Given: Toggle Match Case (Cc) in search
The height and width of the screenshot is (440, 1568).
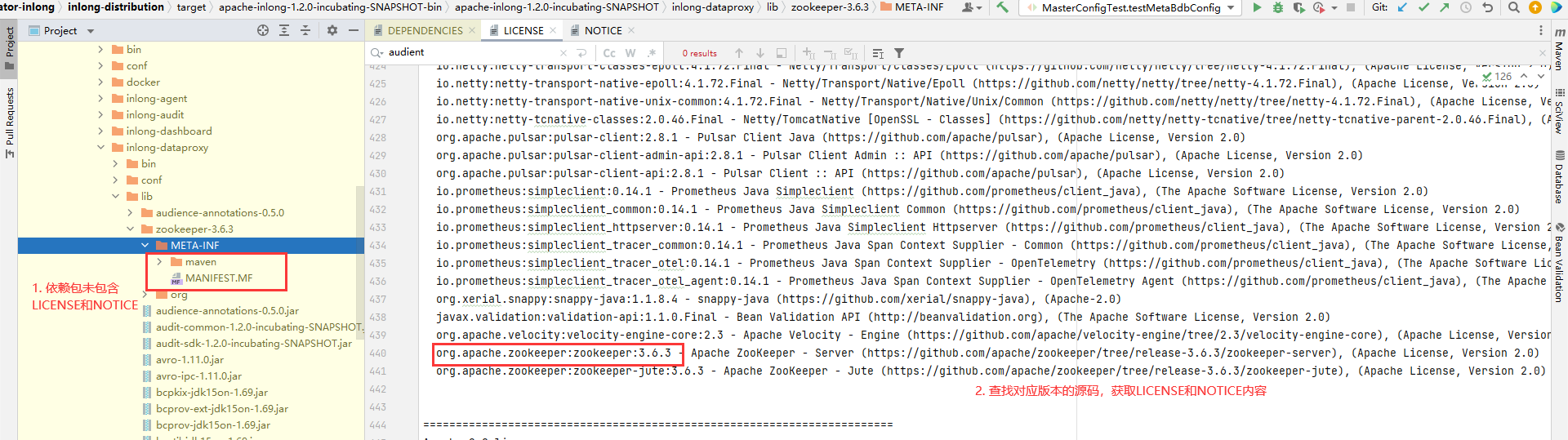Looking at the screenshot, I should 609,53.
